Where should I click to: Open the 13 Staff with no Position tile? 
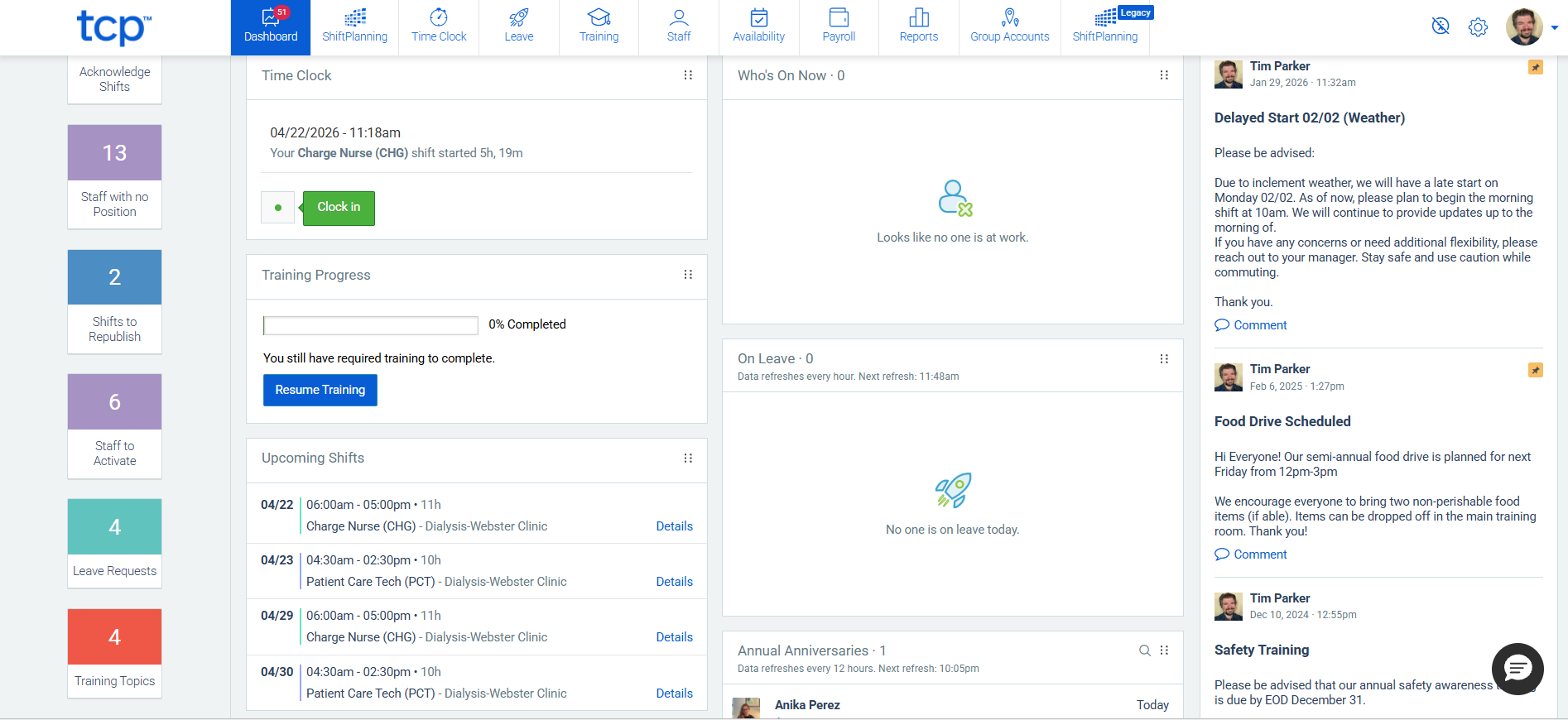coord(114,176)
